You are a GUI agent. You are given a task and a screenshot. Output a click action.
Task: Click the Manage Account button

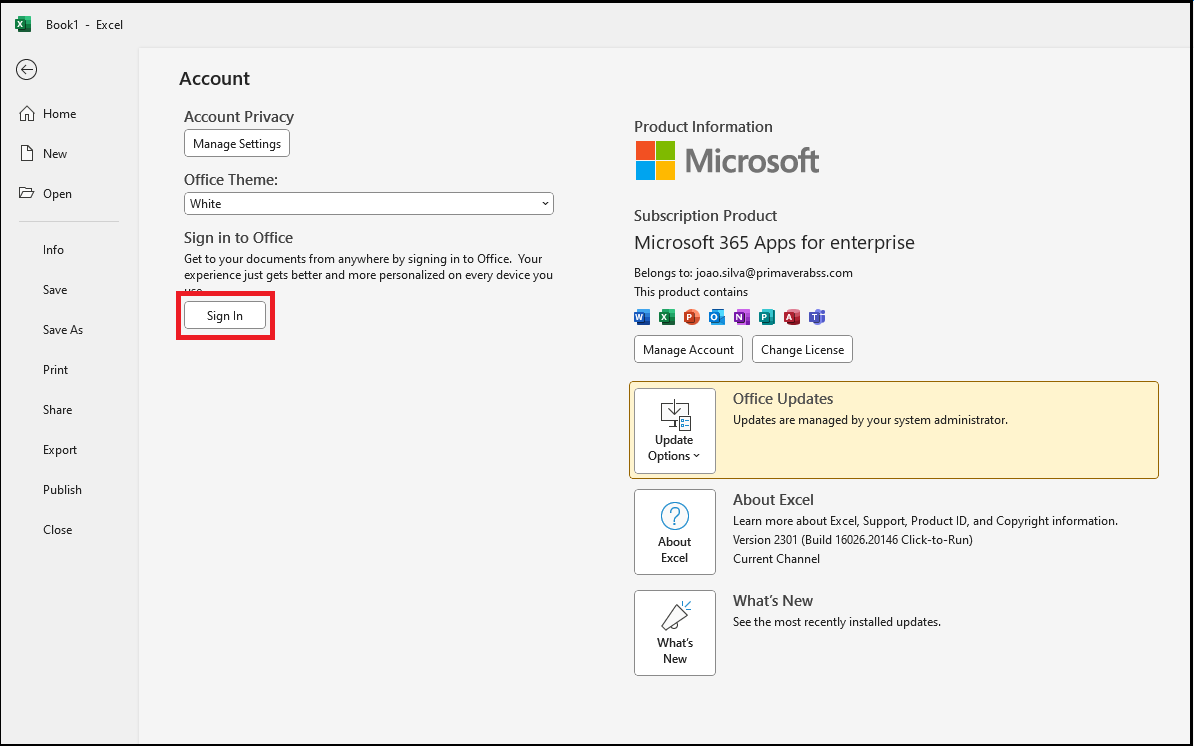[688, 349]
